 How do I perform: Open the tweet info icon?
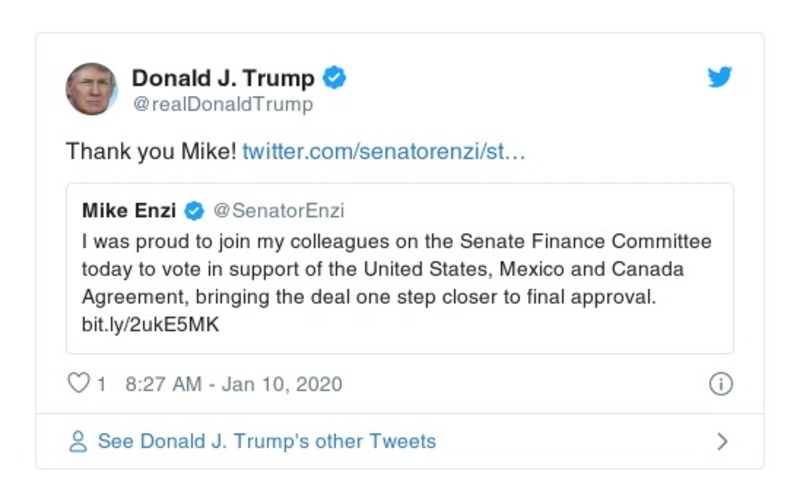click(x=720, y=384)
